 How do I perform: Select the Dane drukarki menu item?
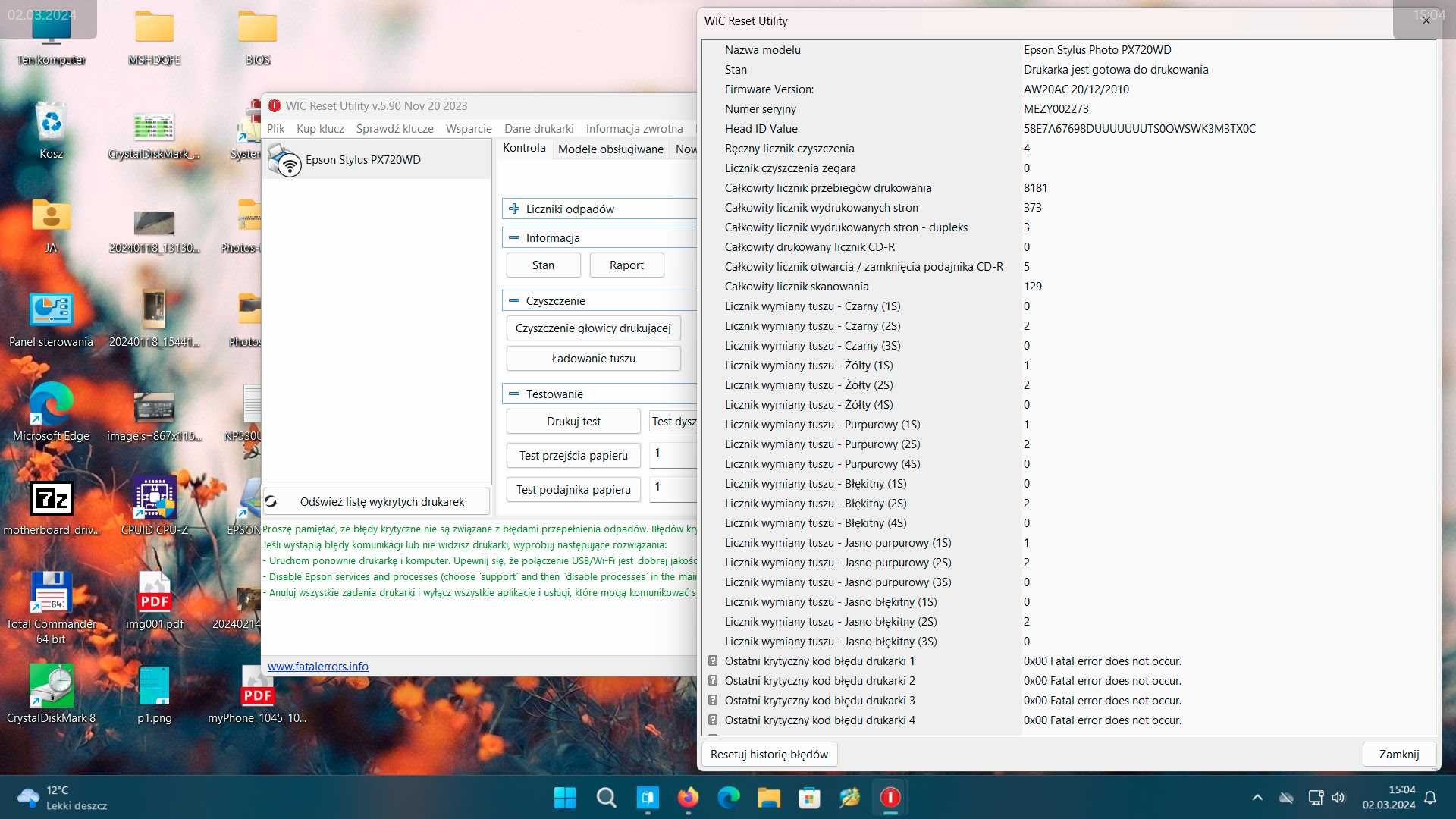(539, 128)
